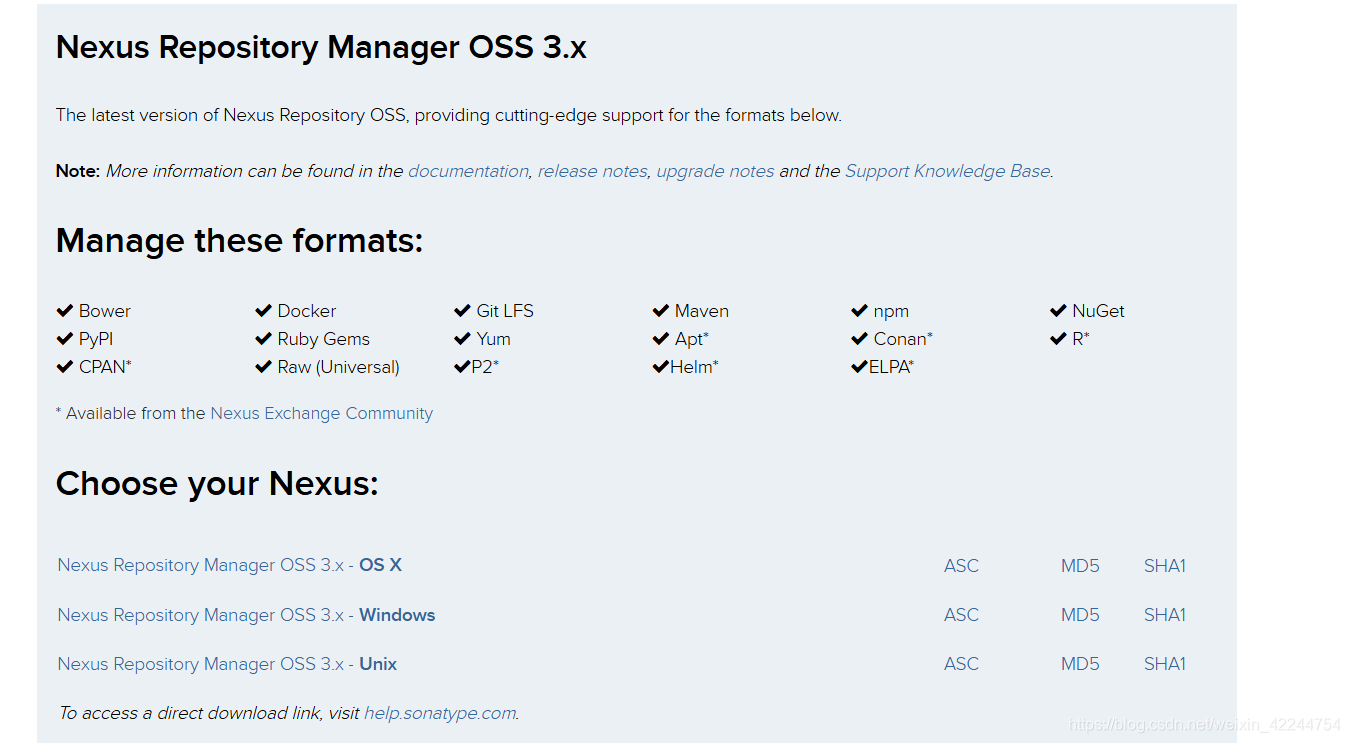Click the checkmark icon beside Conan
Viewport: 1350px width, 743px height.
pyautogui.click(x=860, y=339)
